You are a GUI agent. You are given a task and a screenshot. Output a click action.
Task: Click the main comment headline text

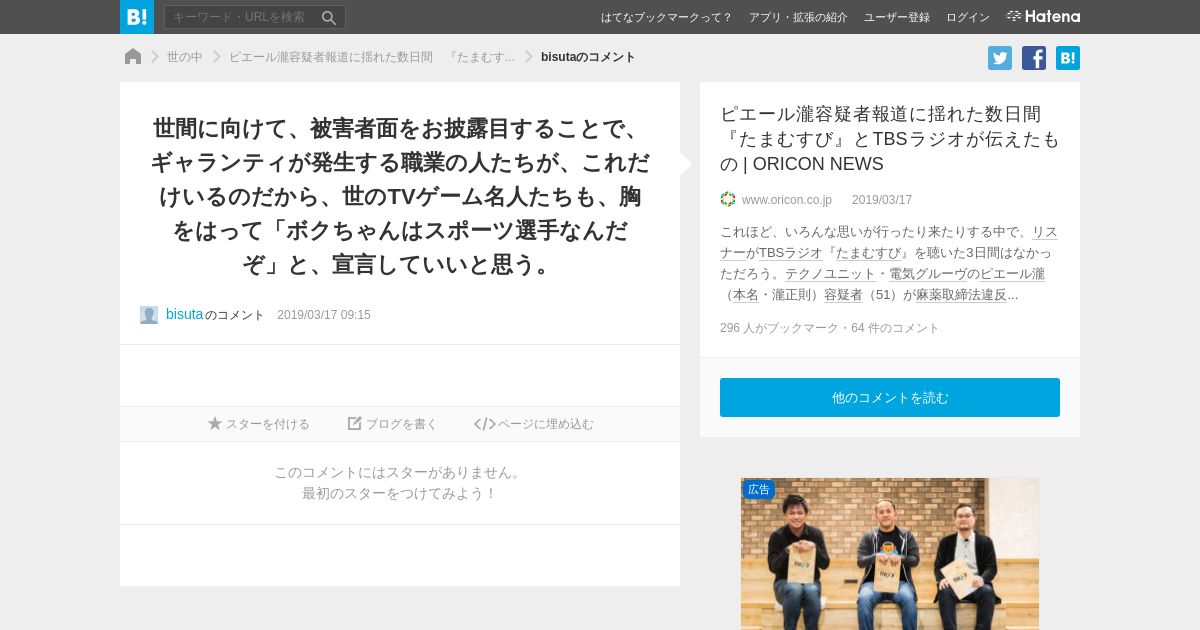pyautogui.click(x=400, y=196)
